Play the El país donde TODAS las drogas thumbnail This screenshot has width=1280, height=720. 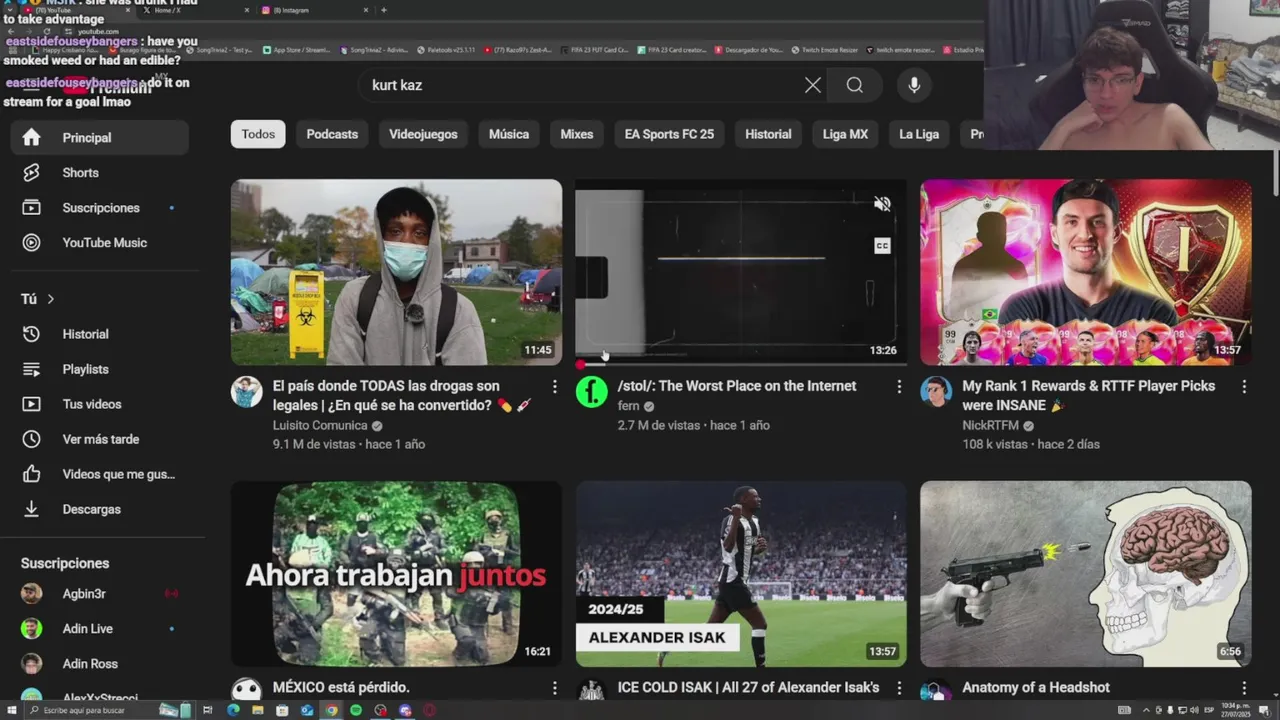pyautogui.click(x=396, y=272)
